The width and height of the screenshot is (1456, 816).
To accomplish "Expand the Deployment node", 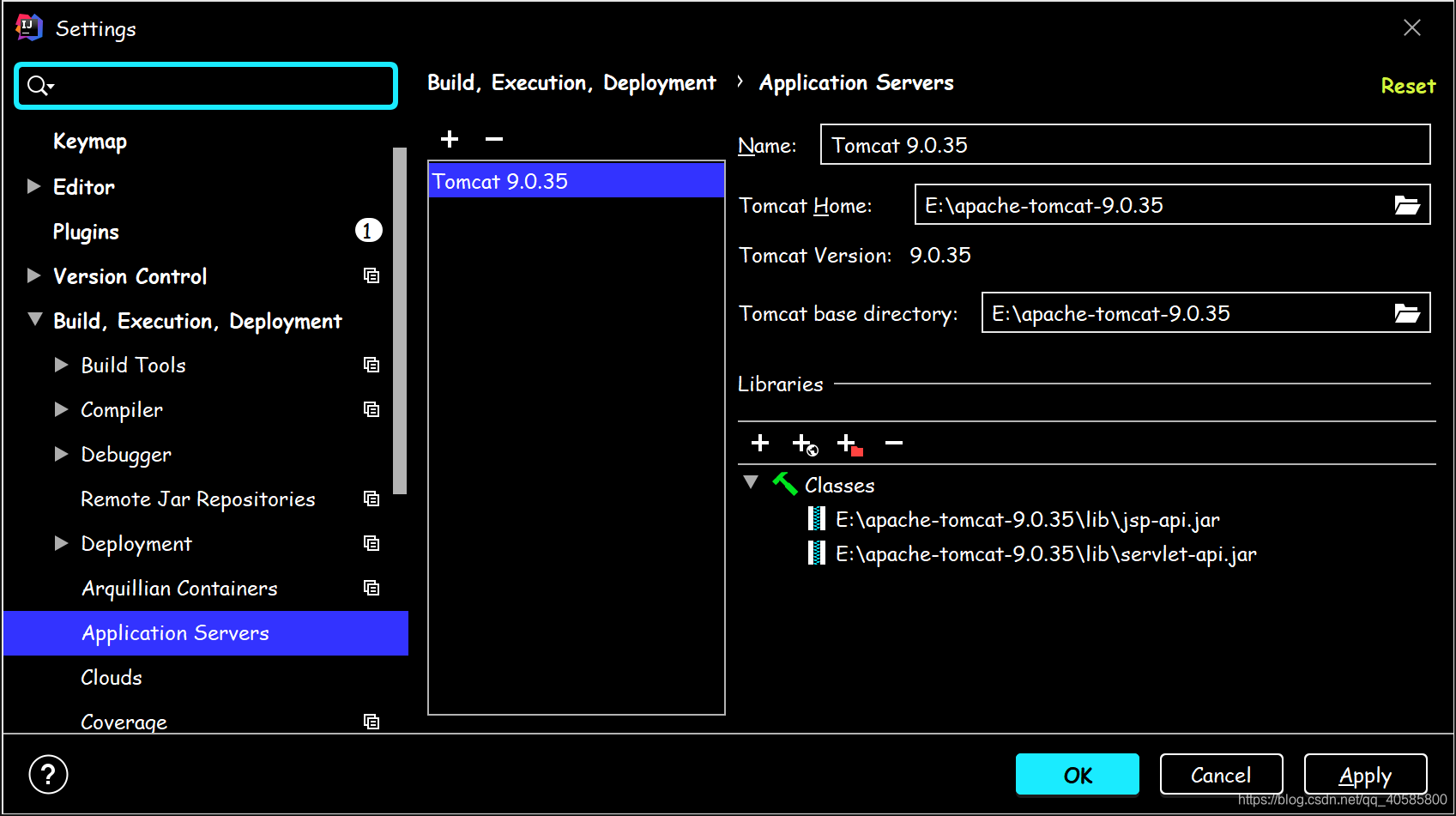I will [x=61, y=543].
